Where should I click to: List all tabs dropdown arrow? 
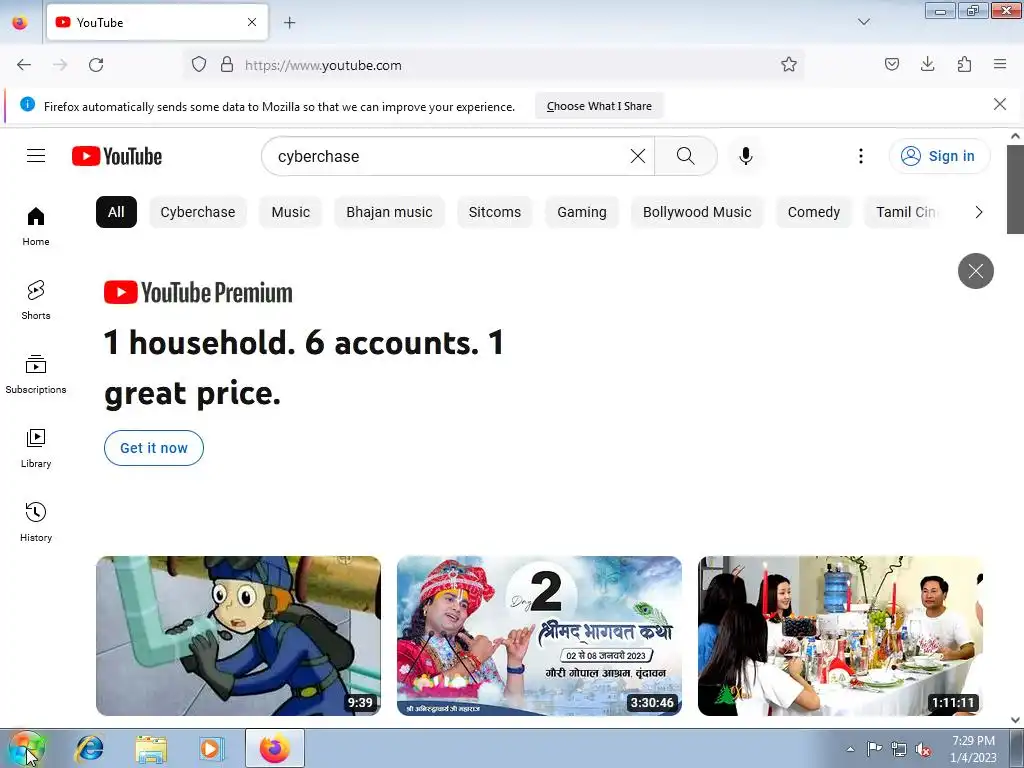(863, 22)
